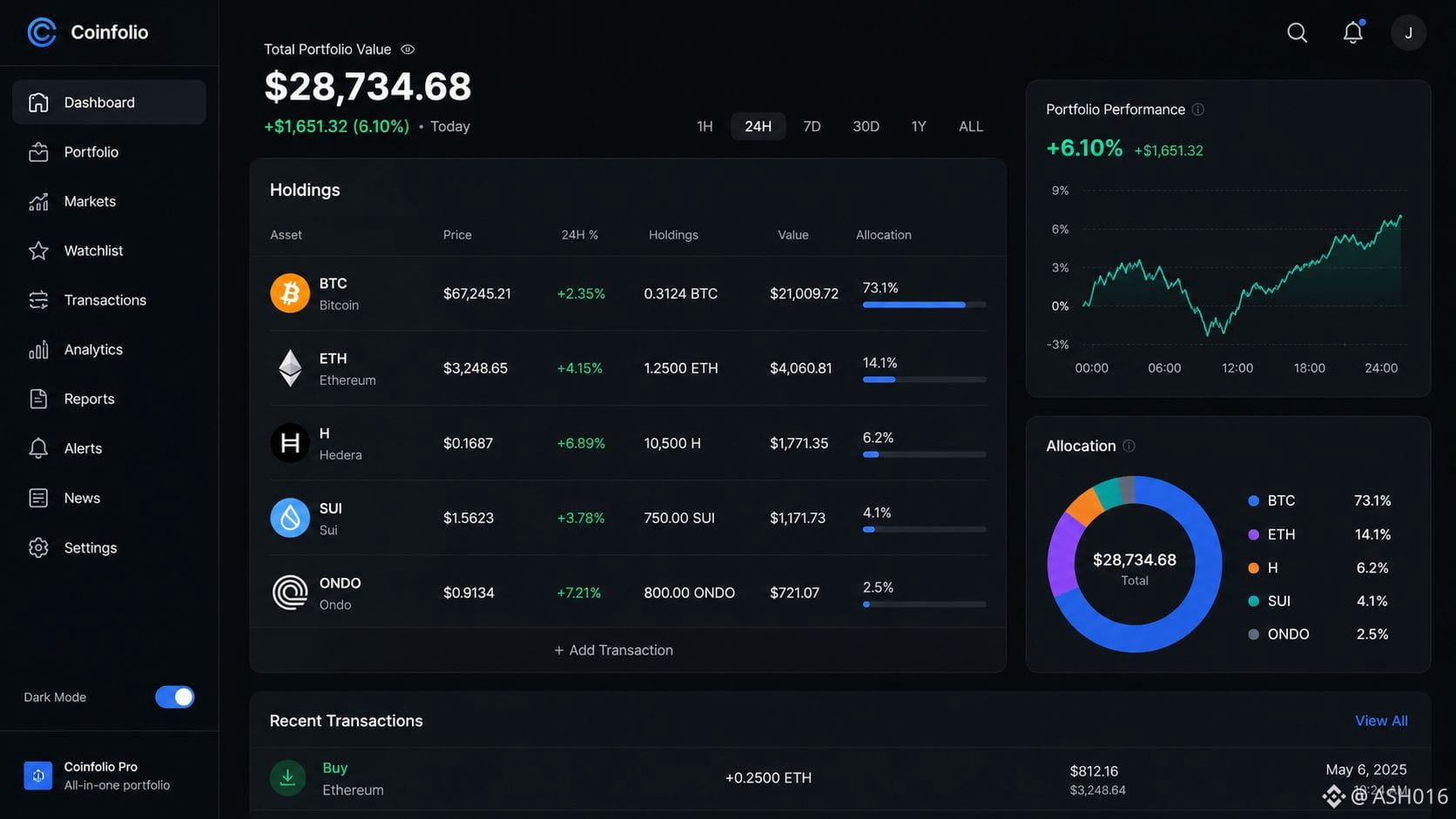Click the Markets chart icon in the sidebar

point(38,201)
